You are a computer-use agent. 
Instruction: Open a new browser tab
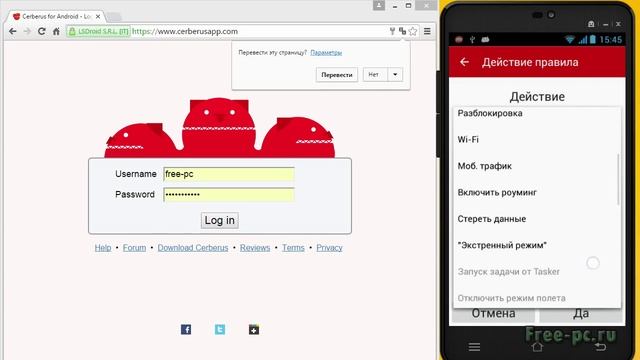click(x=113, y=17)
